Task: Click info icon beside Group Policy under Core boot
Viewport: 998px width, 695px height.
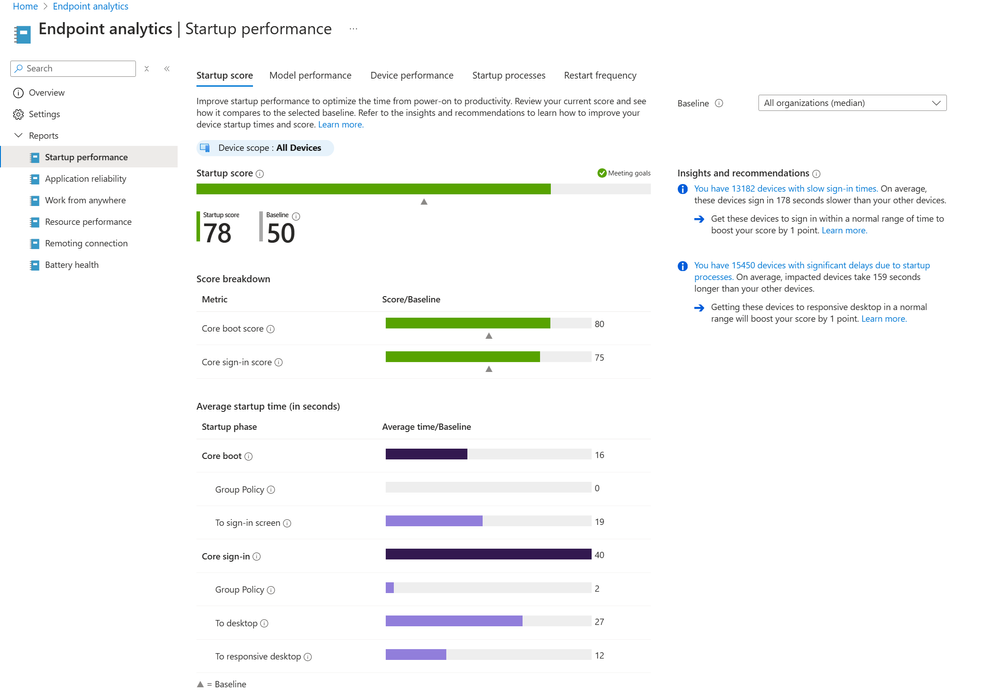Action: pos(271,490)
